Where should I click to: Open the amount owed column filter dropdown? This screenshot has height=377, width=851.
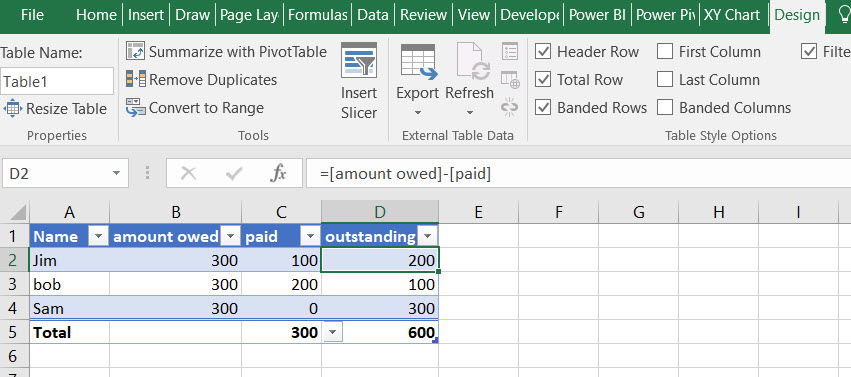[x=231, y=236]
